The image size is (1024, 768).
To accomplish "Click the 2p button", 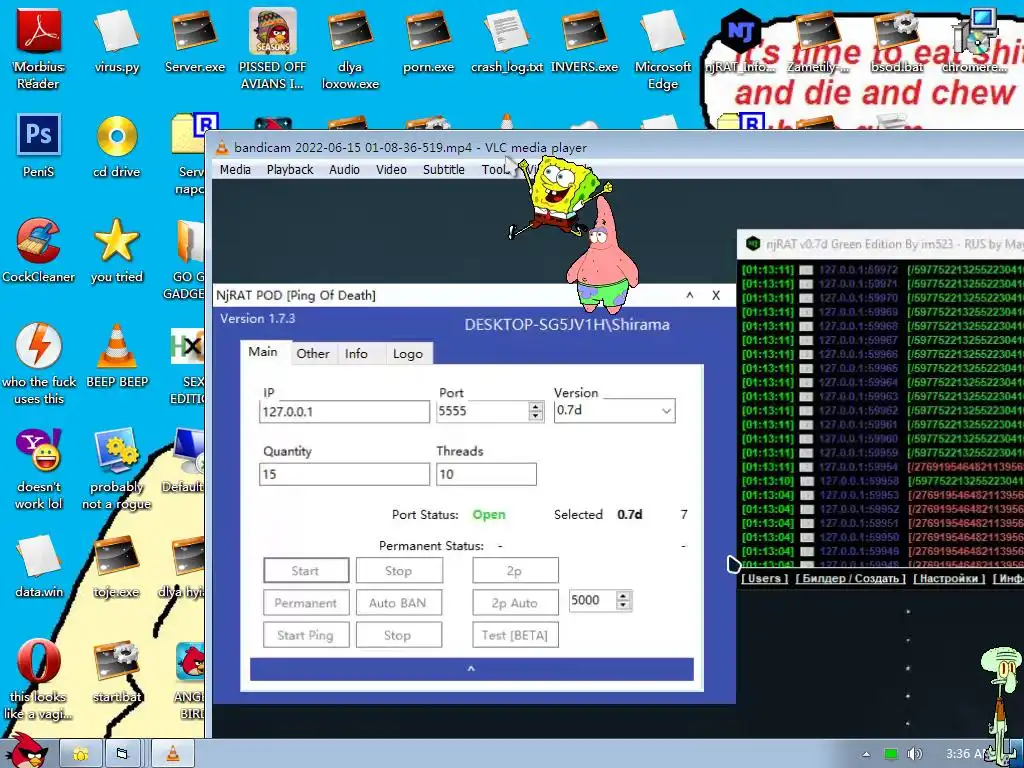I will (515, 570).
